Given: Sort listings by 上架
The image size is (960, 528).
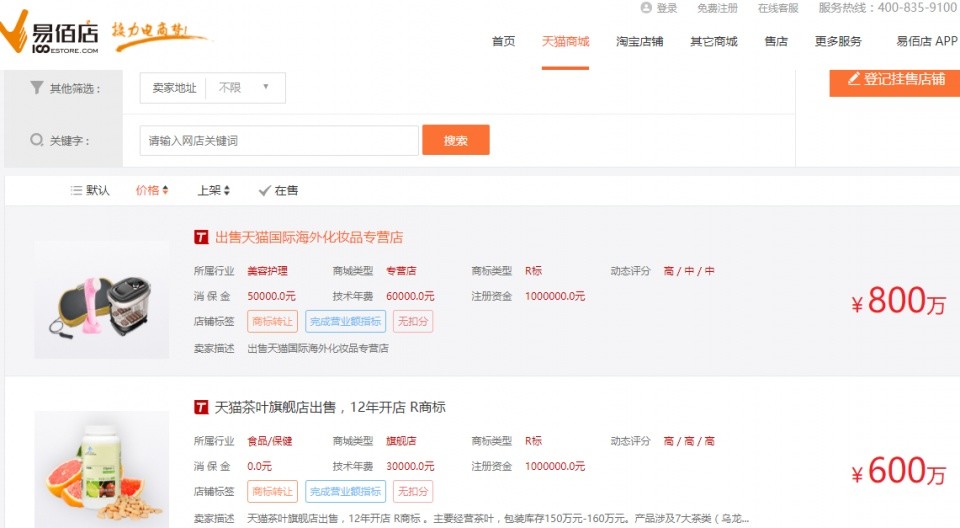Looking at the screenshot, I should 214,190.
